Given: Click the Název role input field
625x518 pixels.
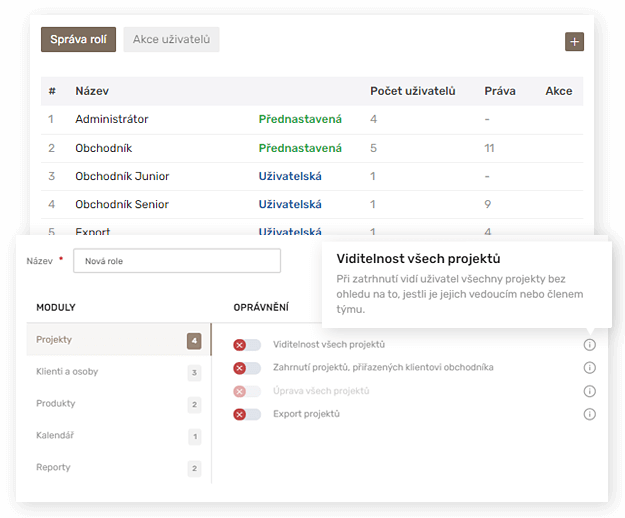Looking at the screenshot, I should tap(178, 261).
